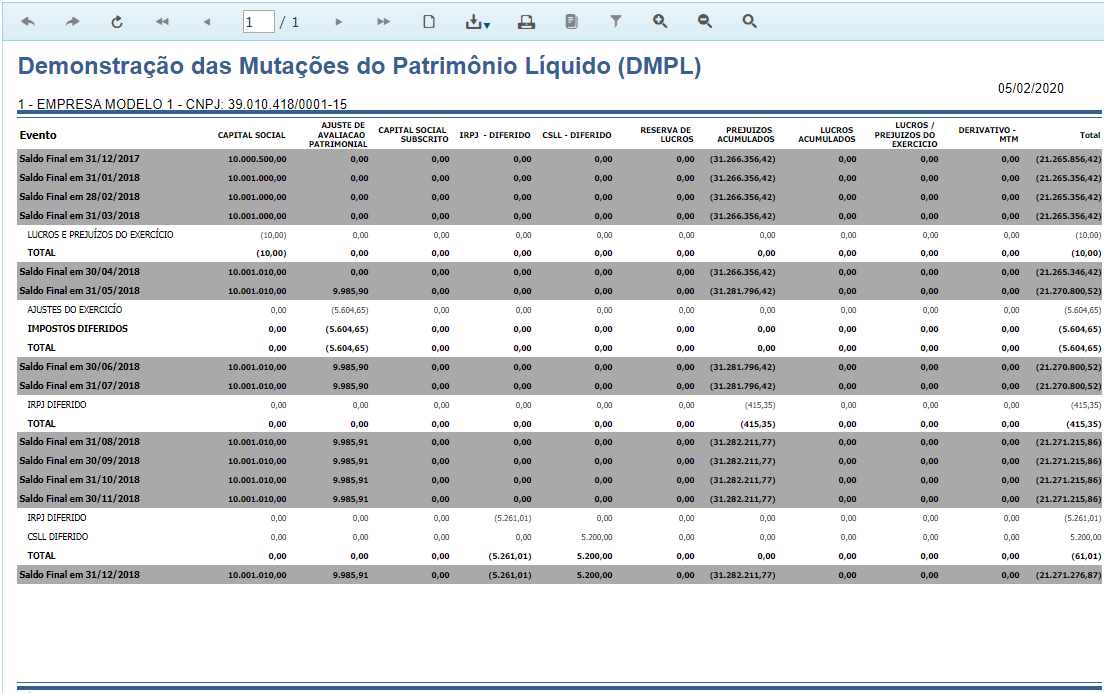Image resolution: width=1104 pixels, height=693 pixels.
Task: Click inside the page number field
Action: tap(256, 20)
